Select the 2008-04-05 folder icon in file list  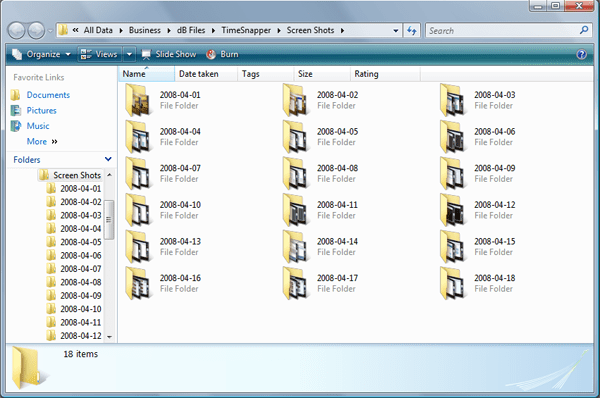(x=295, y=137)
